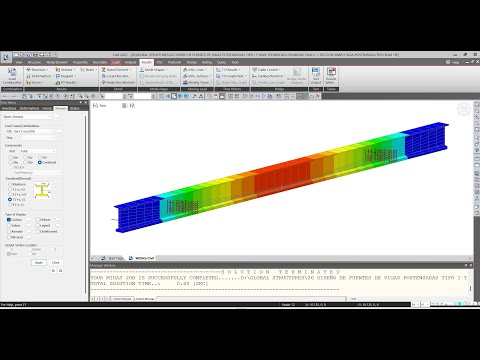Screen dimensions: 480x360
Task: Switch to the Deformations panel tab
Action: (29, 108)
